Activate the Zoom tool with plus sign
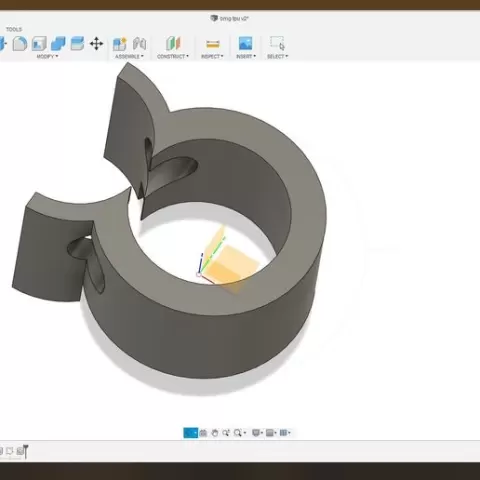This screenshot has height=480, width=480. click(226, 433)
